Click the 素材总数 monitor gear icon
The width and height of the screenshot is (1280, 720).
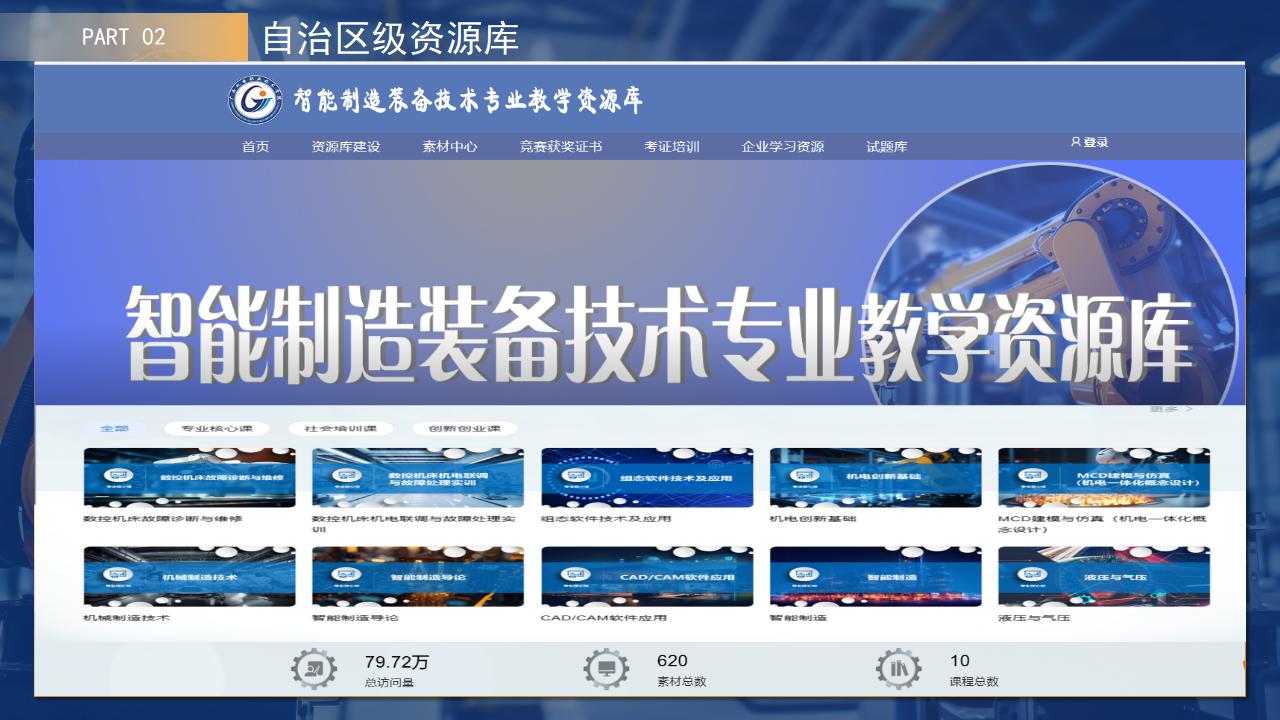point(606,669)
